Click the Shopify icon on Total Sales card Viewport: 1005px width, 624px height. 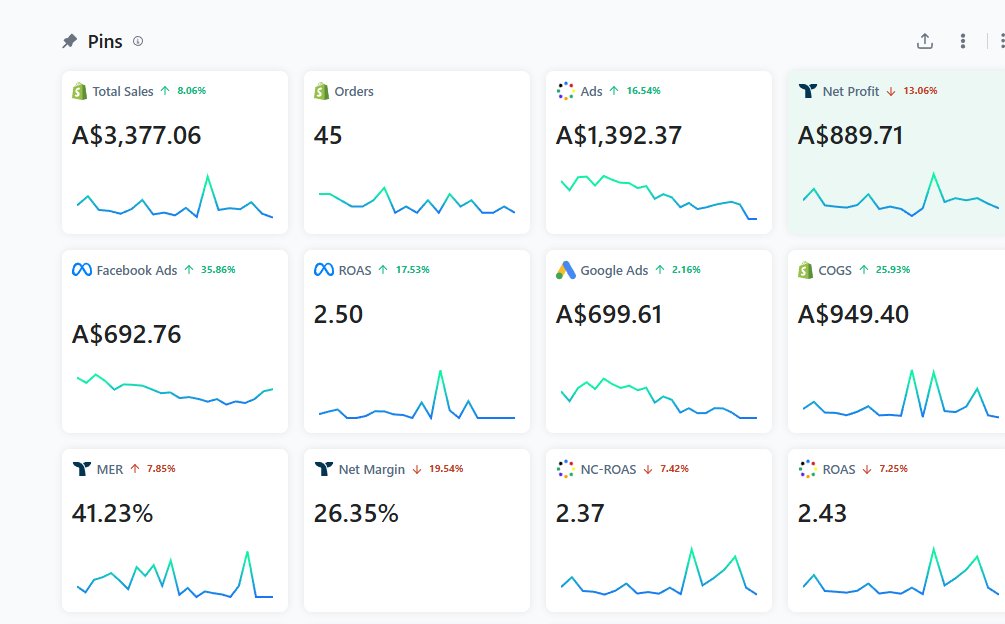(x=79, y=91)
